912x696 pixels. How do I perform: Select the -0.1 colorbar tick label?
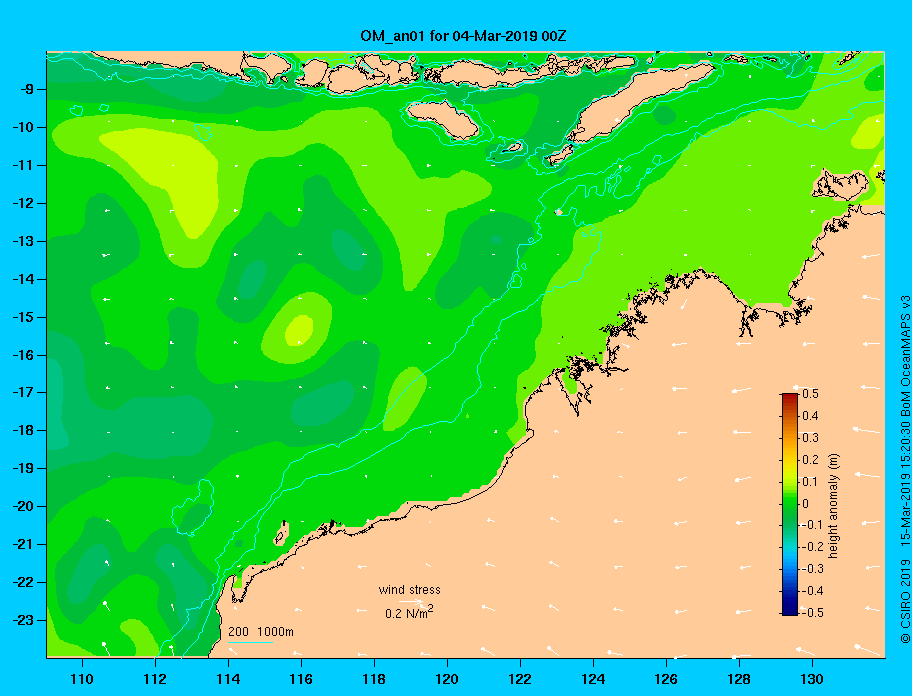(x=813, y=525)
